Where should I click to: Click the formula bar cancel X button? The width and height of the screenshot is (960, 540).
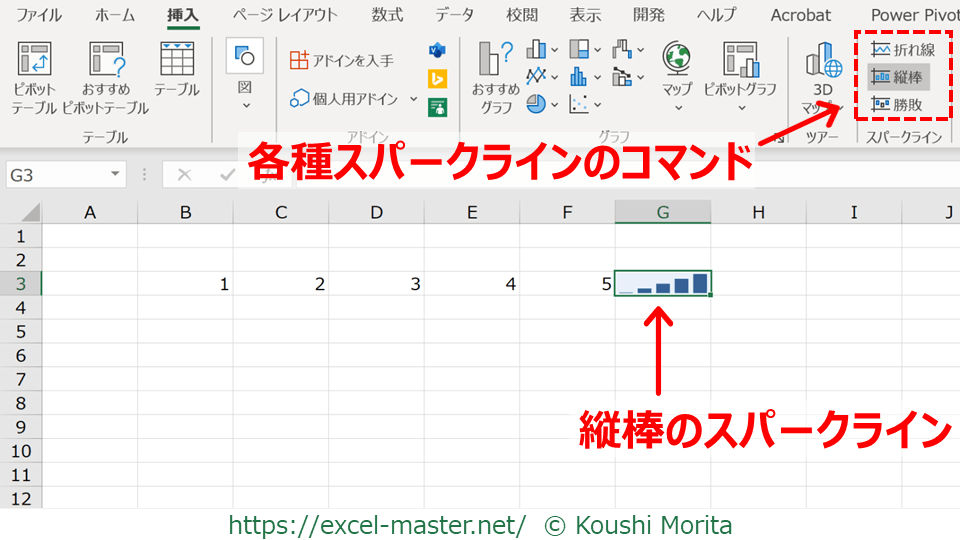click(x=184, y=174)
